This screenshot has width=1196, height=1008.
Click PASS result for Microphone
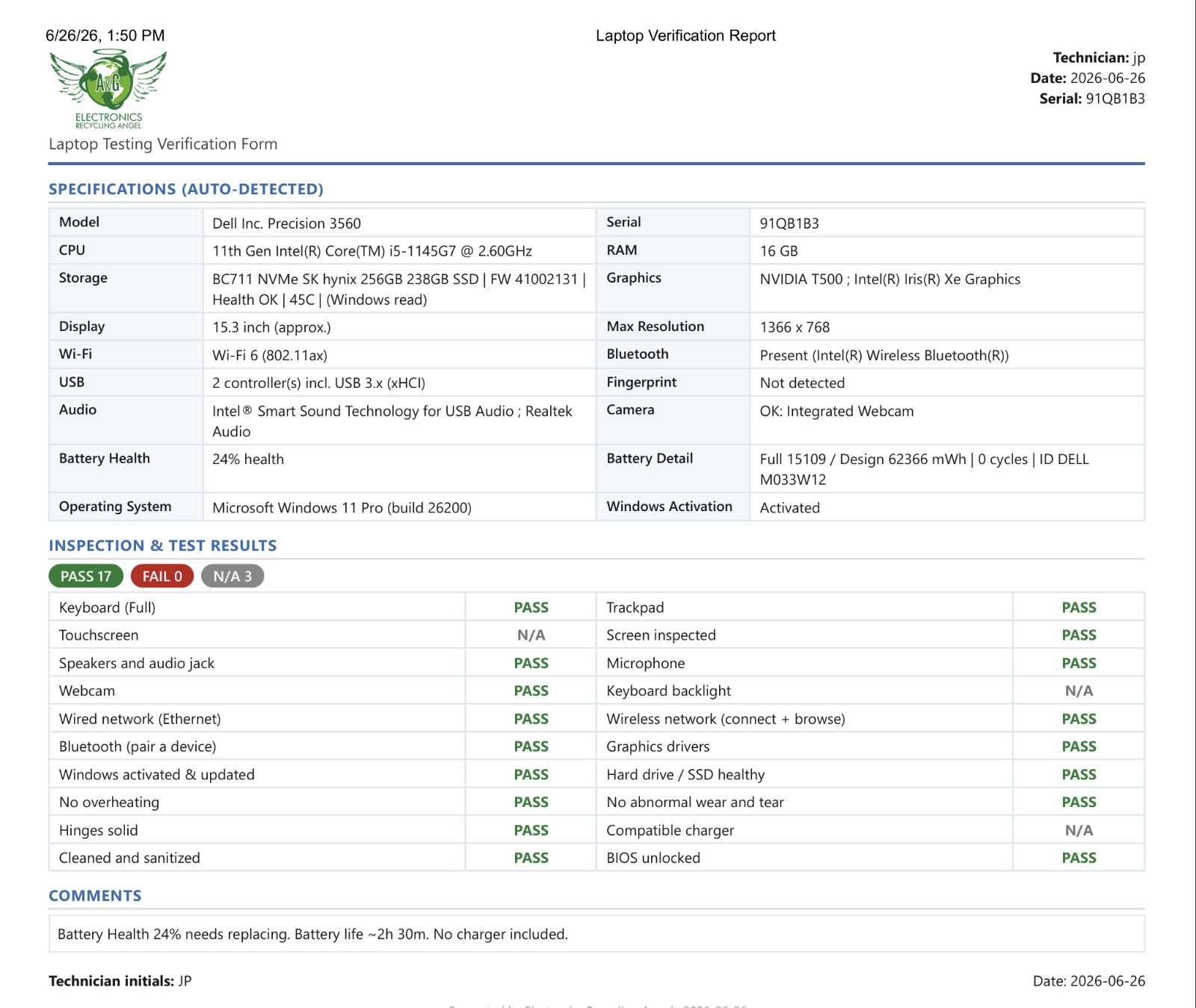coord(1079,664)
